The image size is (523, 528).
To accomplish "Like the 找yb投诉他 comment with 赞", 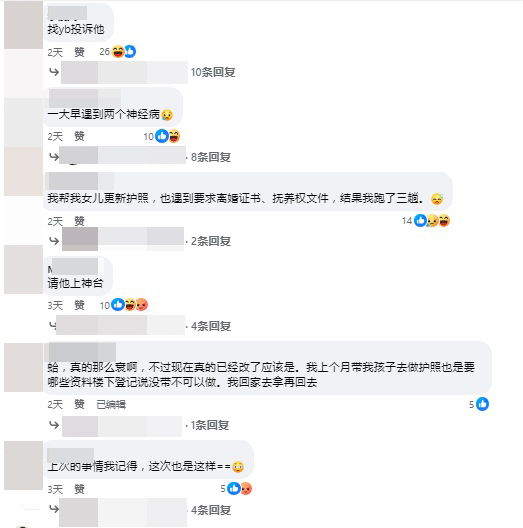I will (79, 52).
